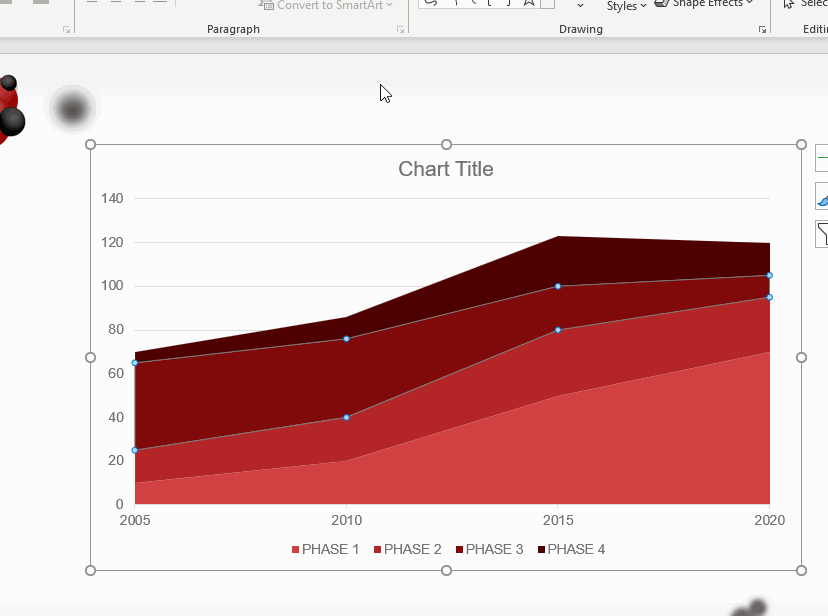Select the Chart Title text
This screenshot has width=828, height=616.
446,169
